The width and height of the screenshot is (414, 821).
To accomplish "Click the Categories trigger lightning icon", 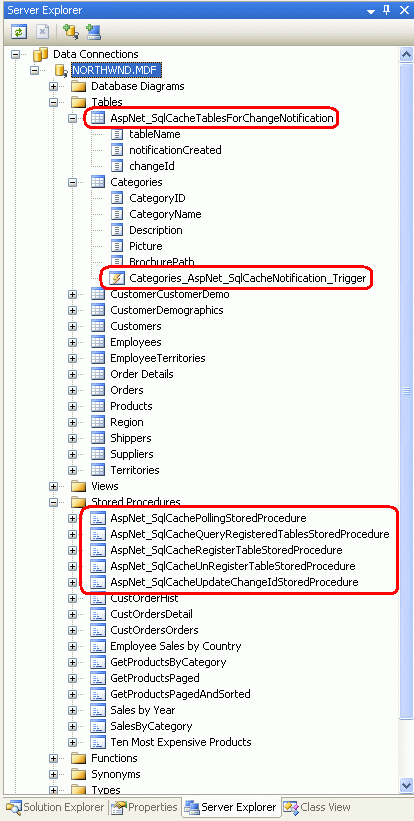I will 117,278.
